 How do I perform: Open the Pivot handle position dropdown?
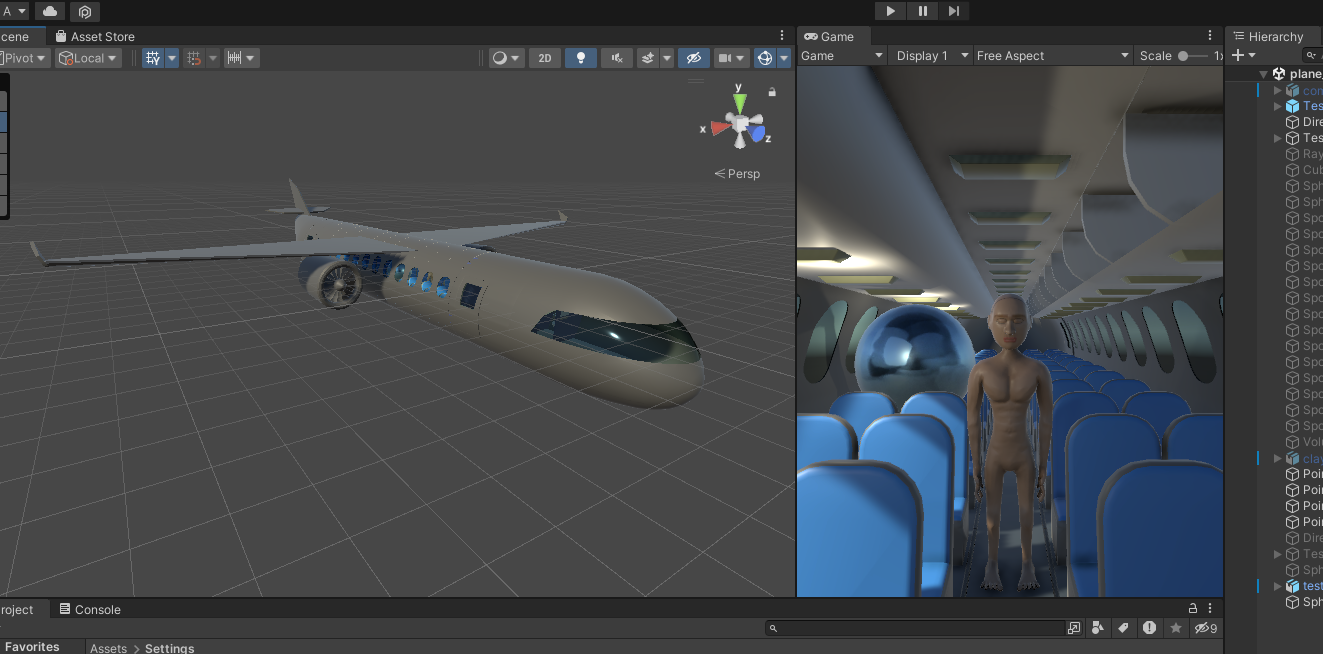[x=24, y=58]
